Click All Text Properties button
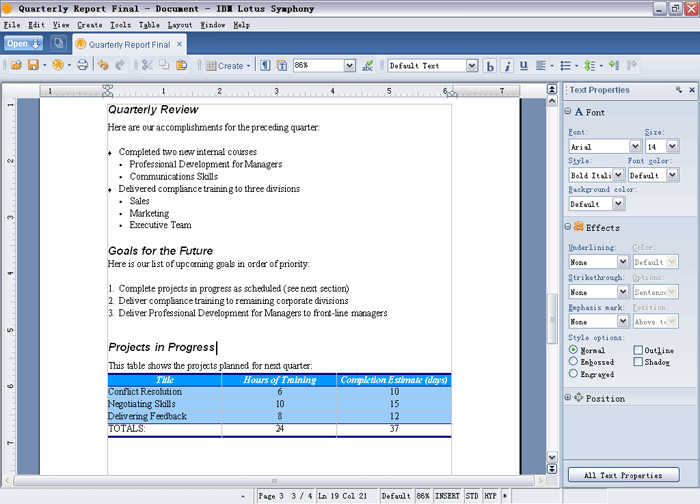Screen dimensions: 700x504 click(623, 475)
